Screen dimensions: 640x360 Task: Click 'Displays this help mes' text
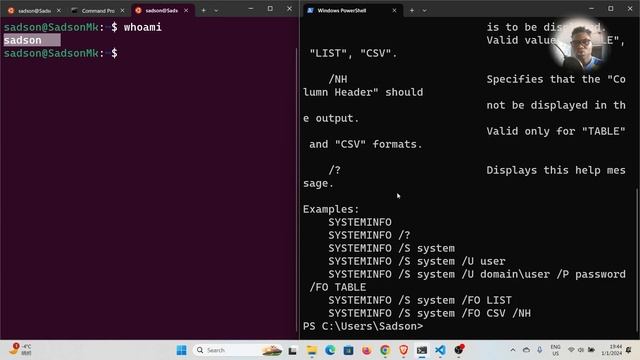click(556, 170)
